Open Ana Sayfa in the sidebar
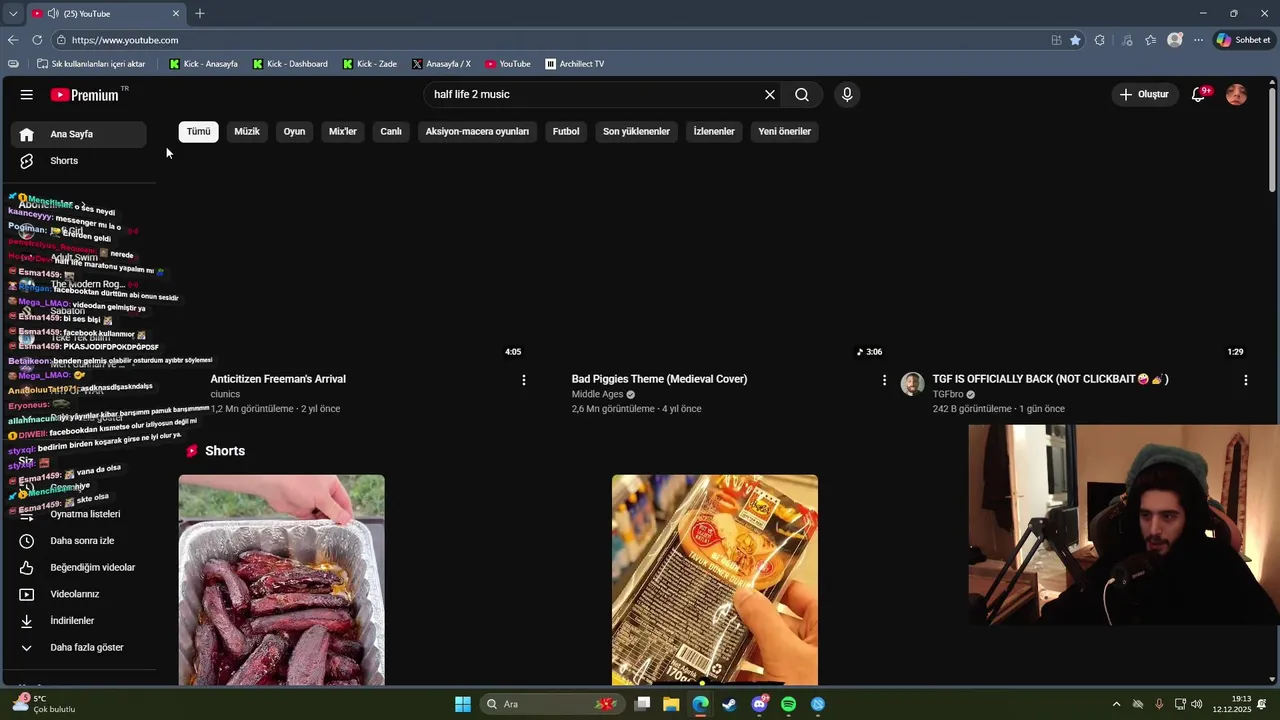Image resolution: width=1280 pixels, height=720 pixels. (x=80, y=134)
